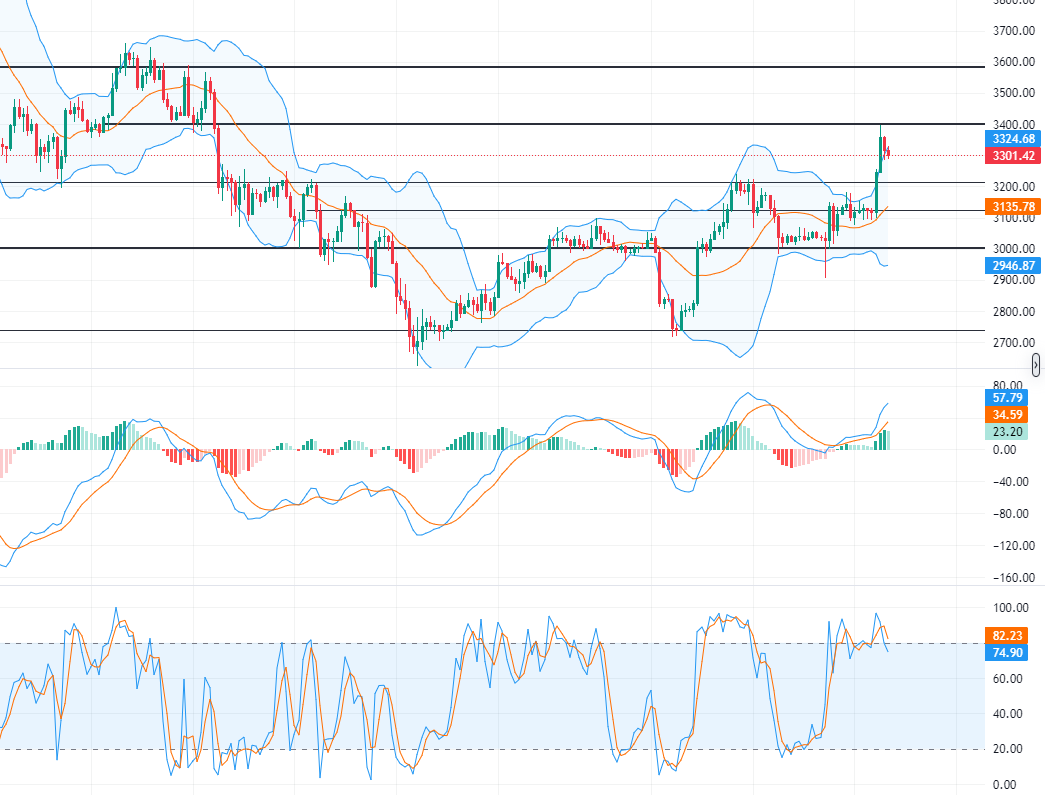Click the orange 3135.78 moving average label
The height and width of the screenshot is (795, 1045).
(x=1012, y=207)
